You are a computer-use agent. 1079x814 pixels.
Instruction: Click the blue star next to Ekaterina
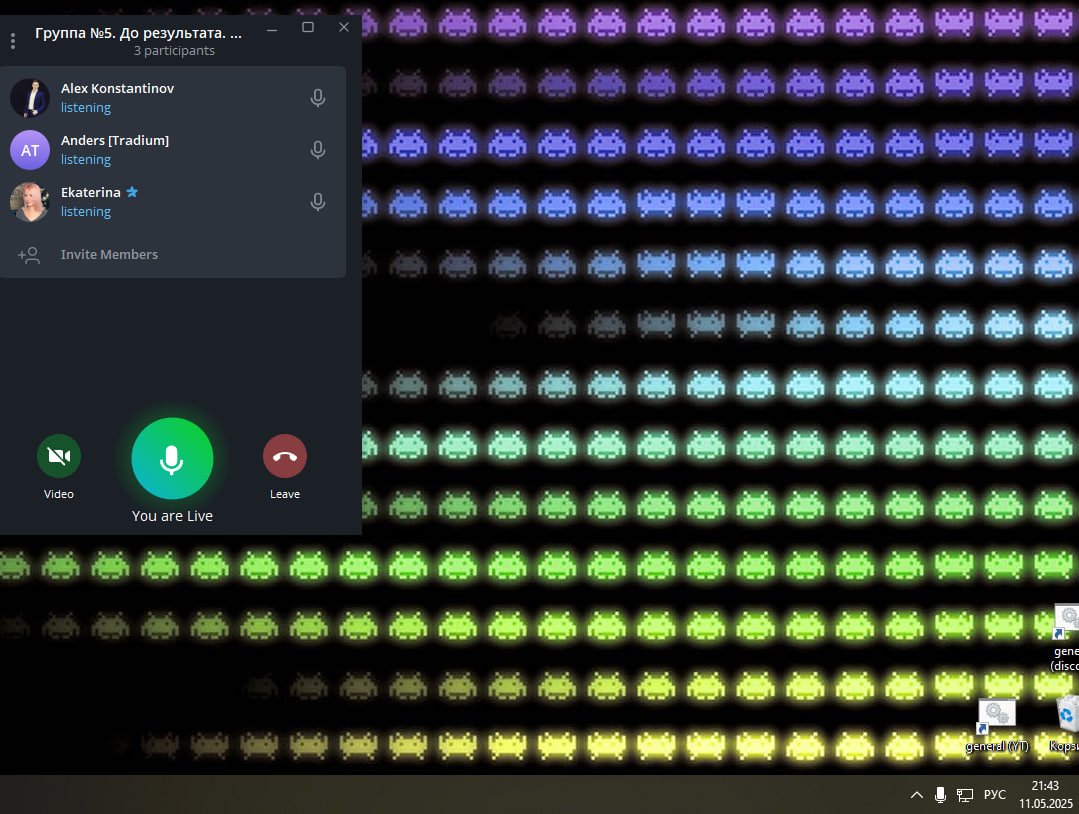click(132, 192)
